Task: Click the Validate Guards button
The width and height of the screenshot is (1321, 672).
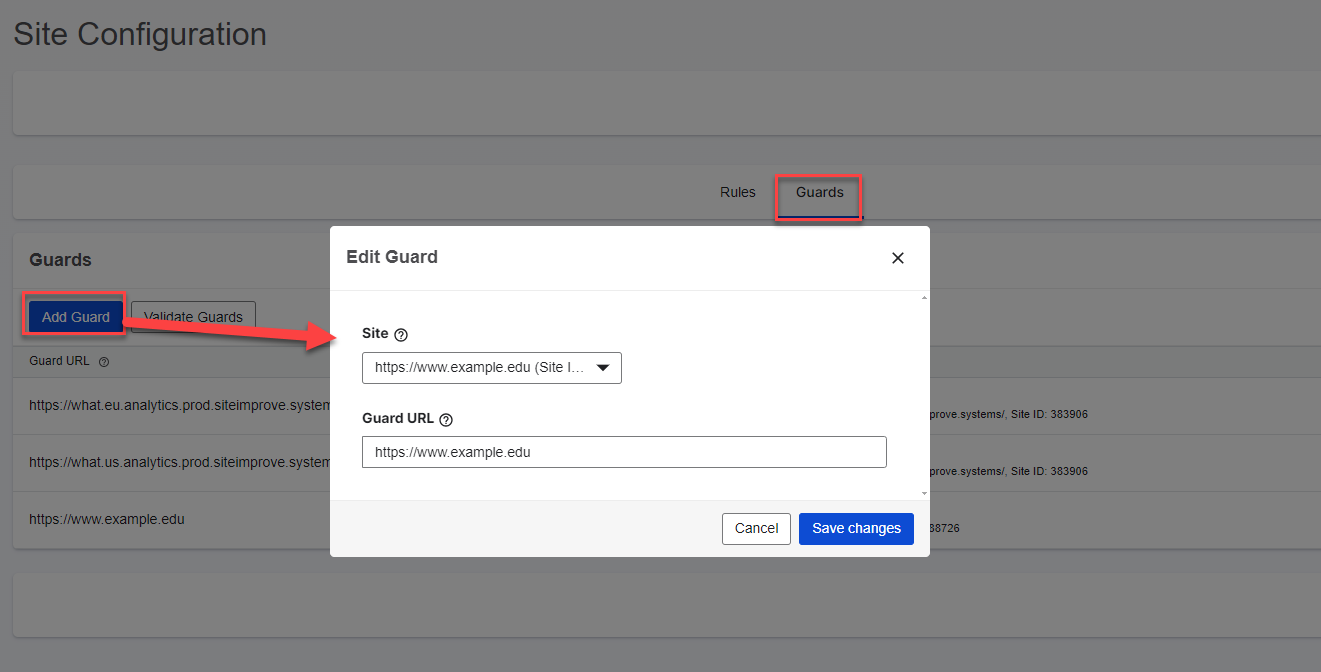Action: coord(193,317)
